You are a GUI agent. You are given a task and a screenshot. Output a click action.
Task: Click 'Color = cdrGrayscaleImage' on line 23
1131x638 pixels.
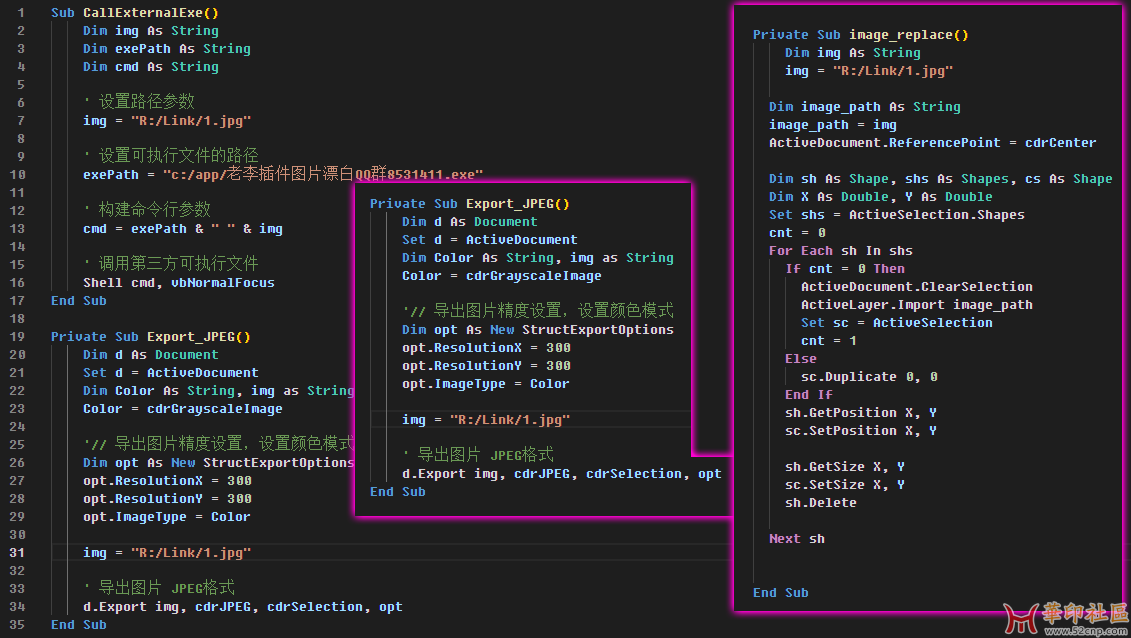[182, 409]
